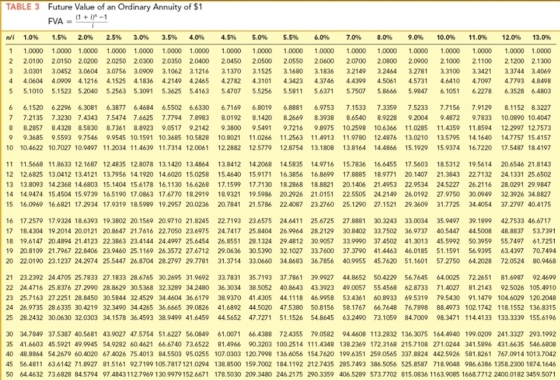
Task: Click the cell value '22.0190'
Action: tap(31, 261)
